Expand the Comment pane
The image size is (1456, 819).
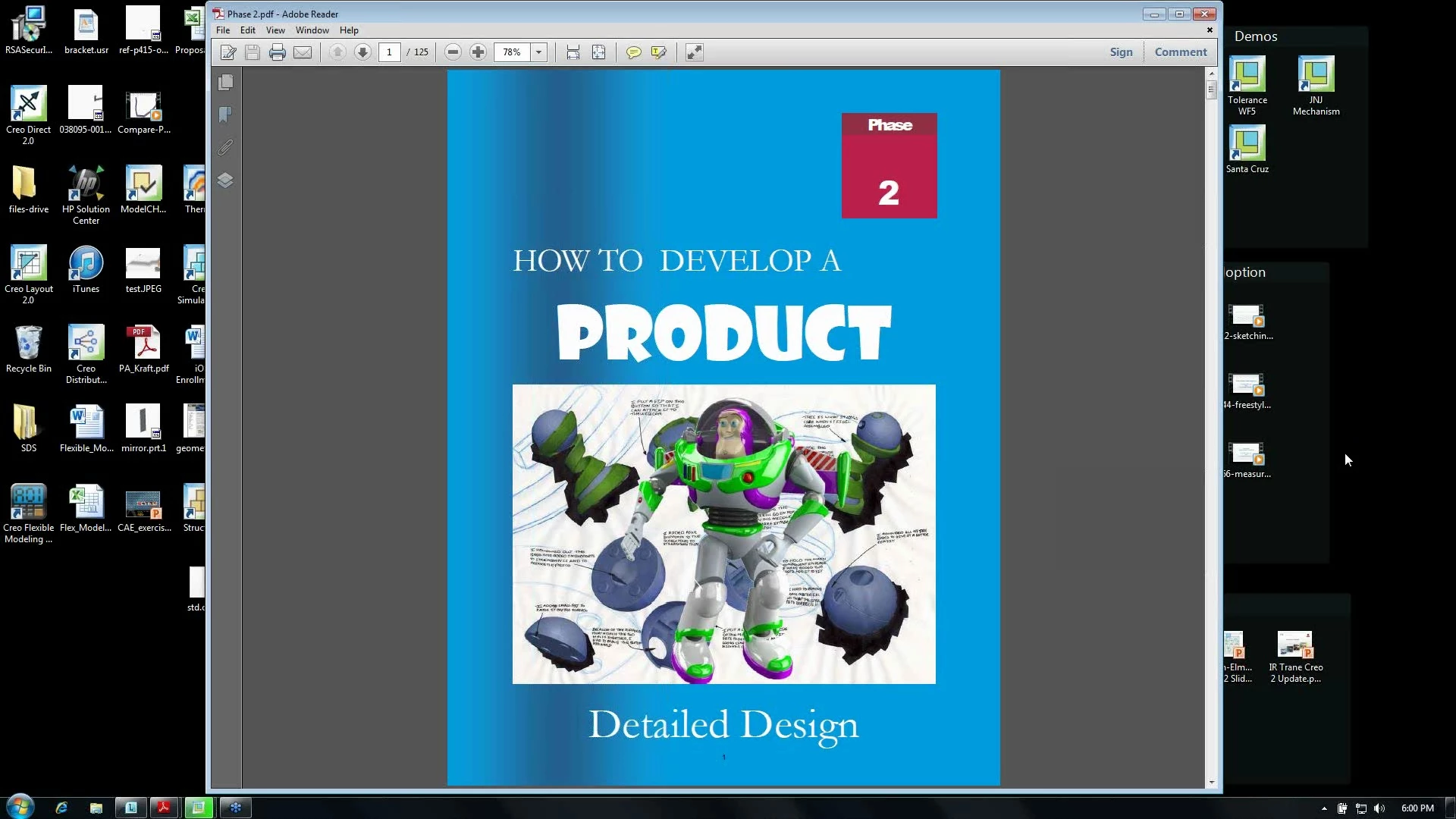1180,52
